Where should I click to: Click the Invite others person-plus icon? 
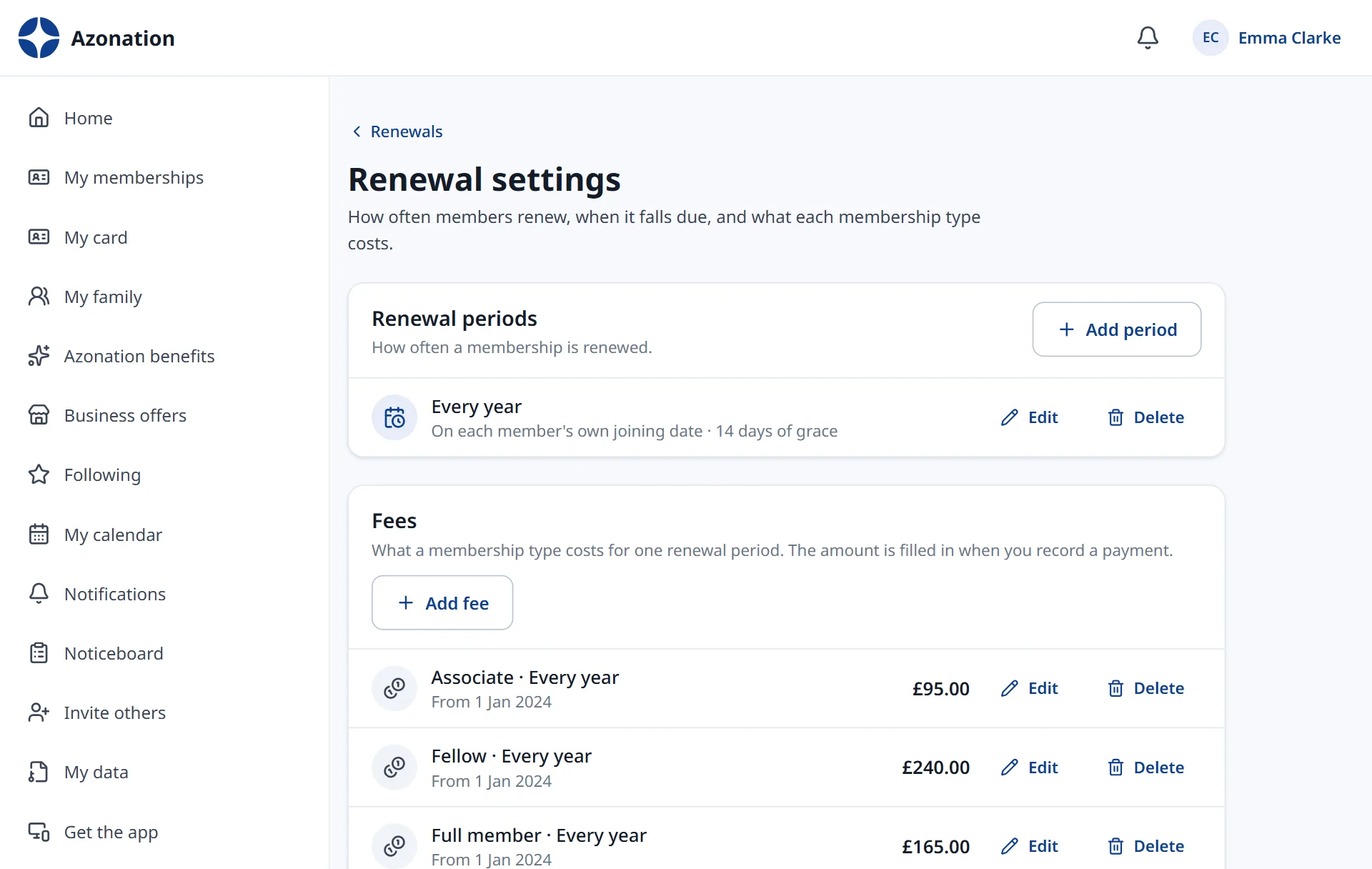(x=39, y=712)
